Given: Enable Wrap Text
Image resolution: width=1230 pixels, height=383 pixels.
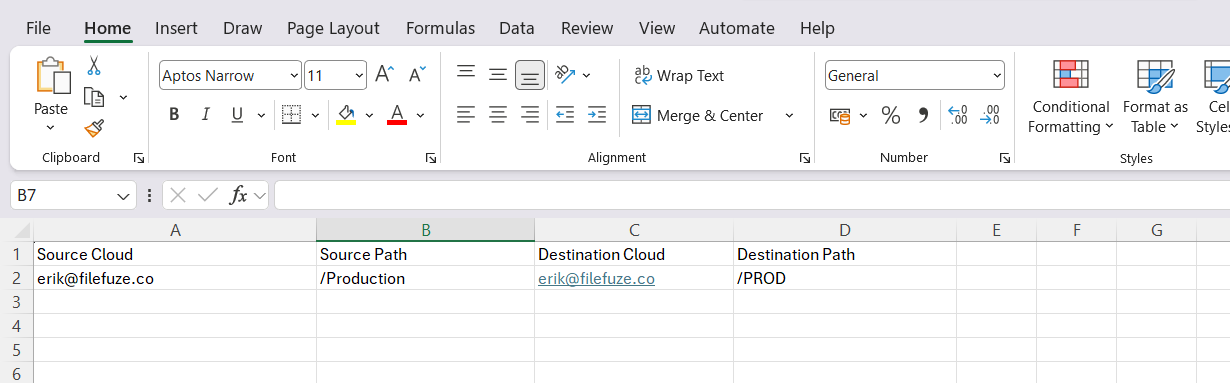Looking at the screenshot, I should (x=678, y=76).
